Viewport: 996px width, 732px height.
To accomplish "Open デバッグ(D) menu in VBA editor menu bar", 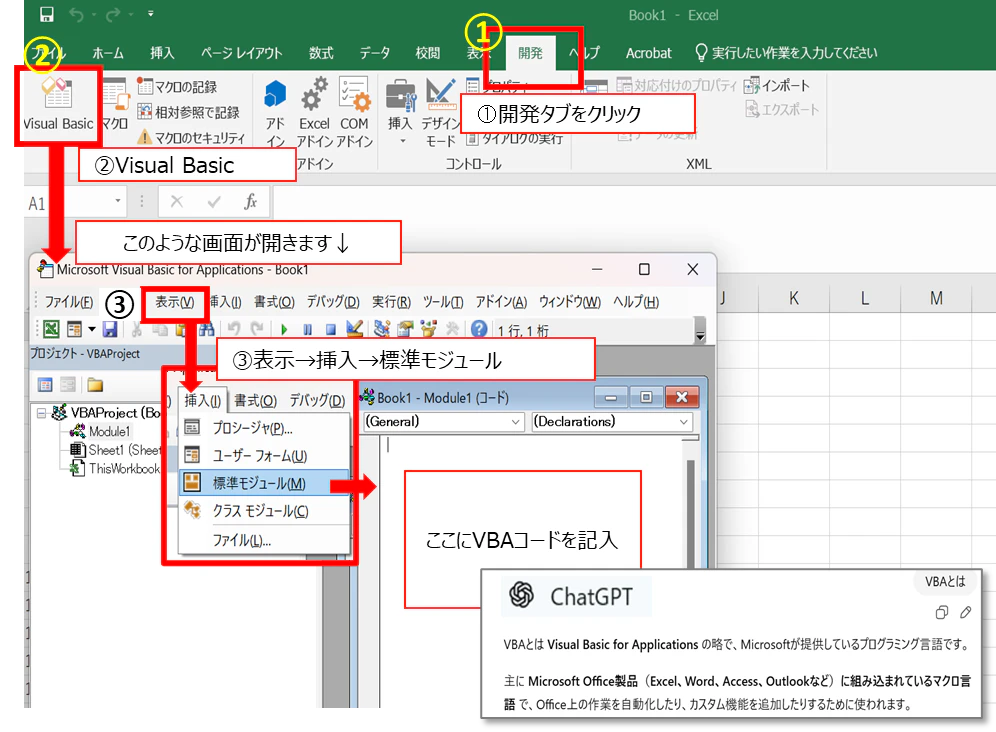I will click(x=333, y=302).
